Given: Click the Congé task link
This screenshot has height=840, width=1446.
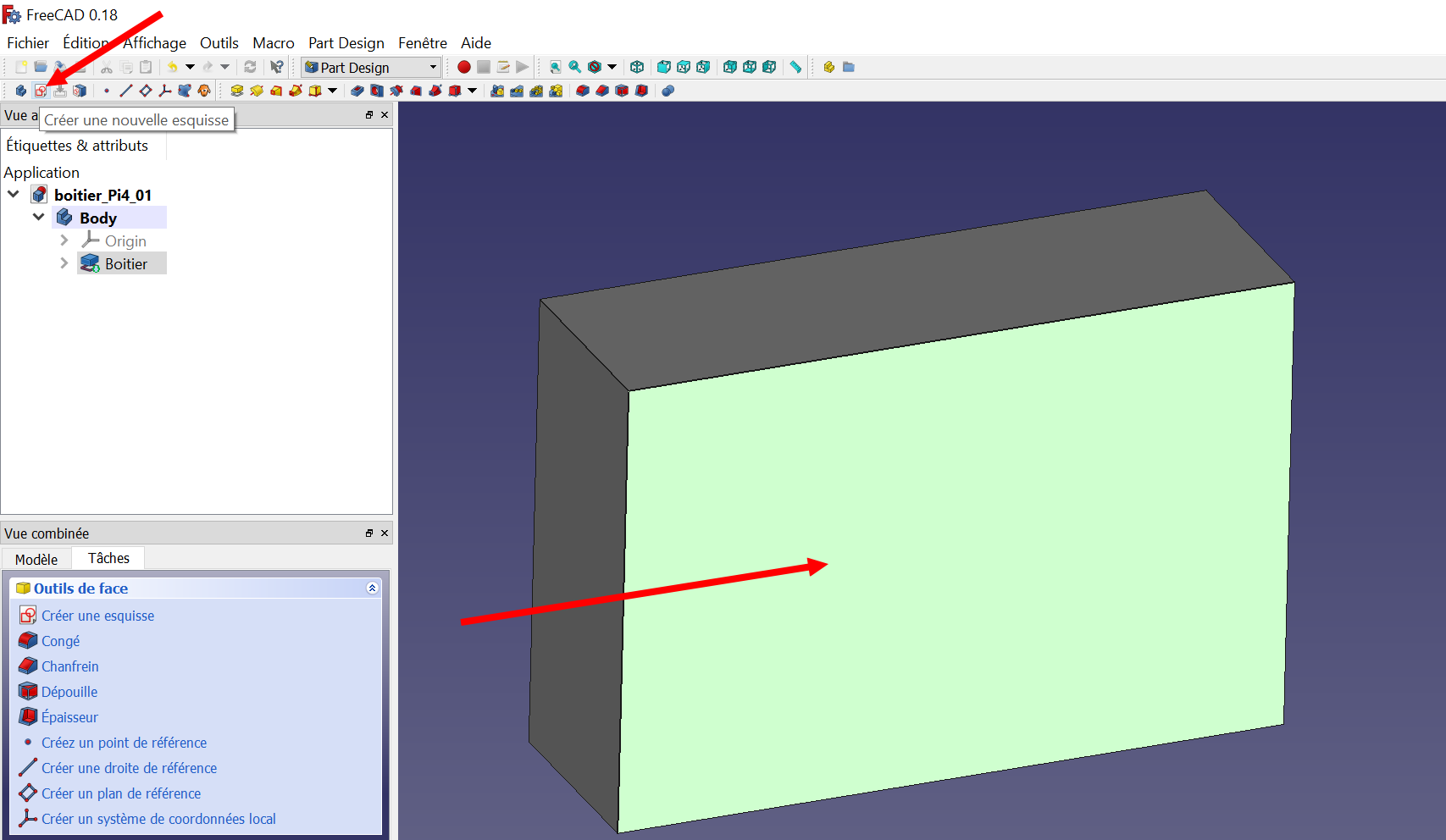Looking at the screenshot, I should click(61, 641).
